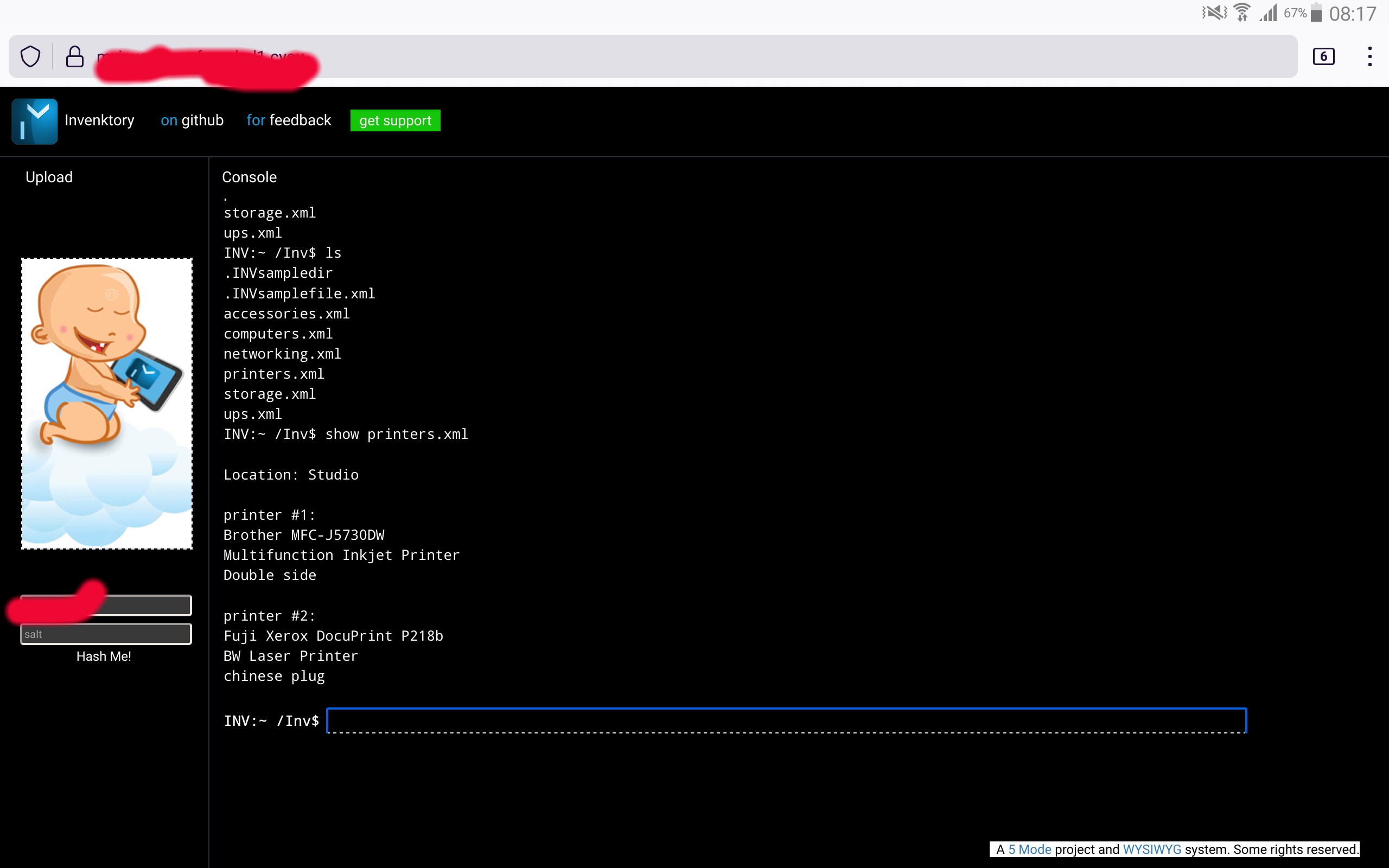Image resolution: width=1389 pixels, height=868 pixels.
Task: Open the 5 Mode footer link
Action: pos(1030,850)
